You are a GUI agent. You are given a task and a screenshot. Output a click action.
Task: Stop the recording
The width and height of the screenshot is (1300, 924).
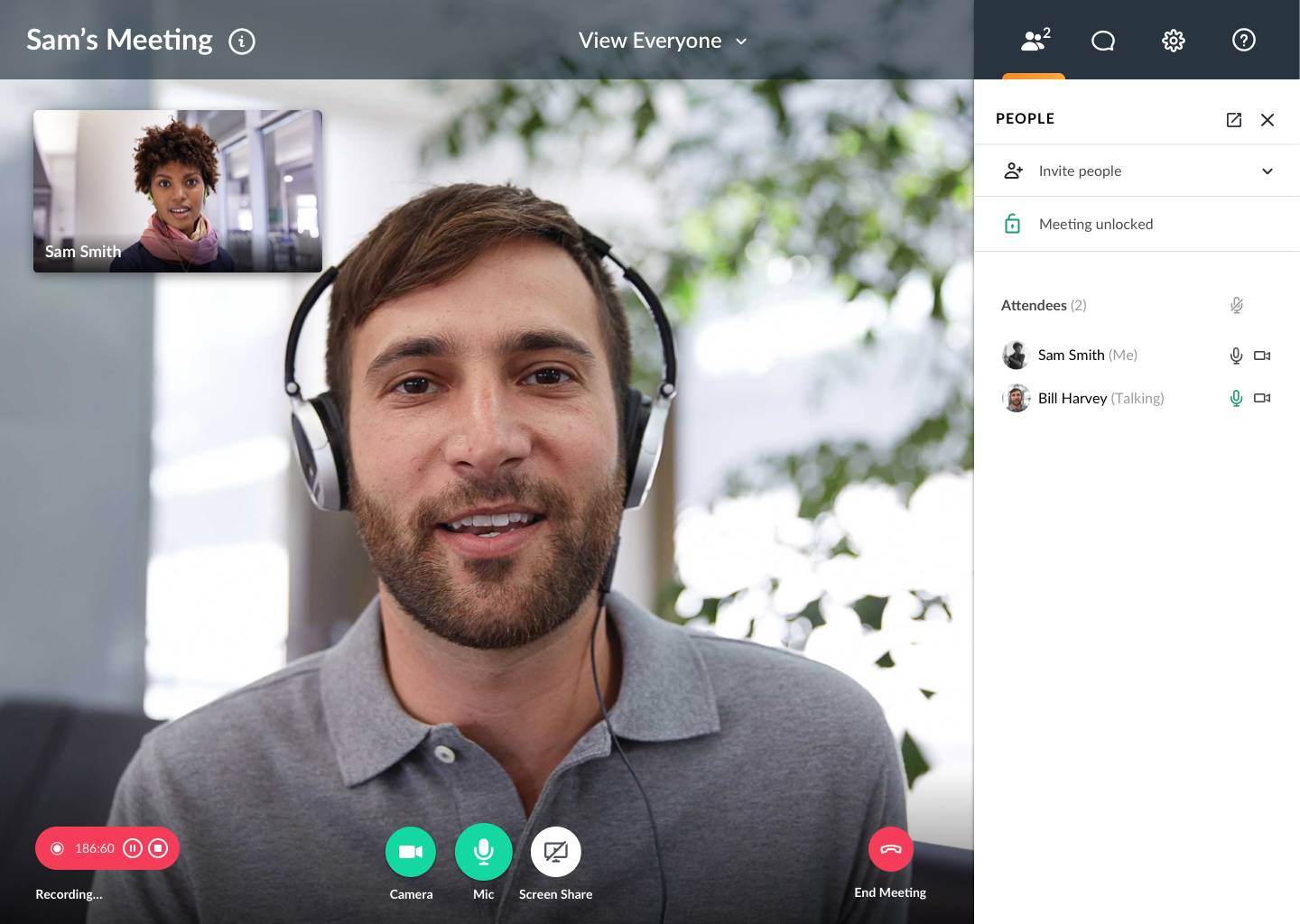click(158, 848)
